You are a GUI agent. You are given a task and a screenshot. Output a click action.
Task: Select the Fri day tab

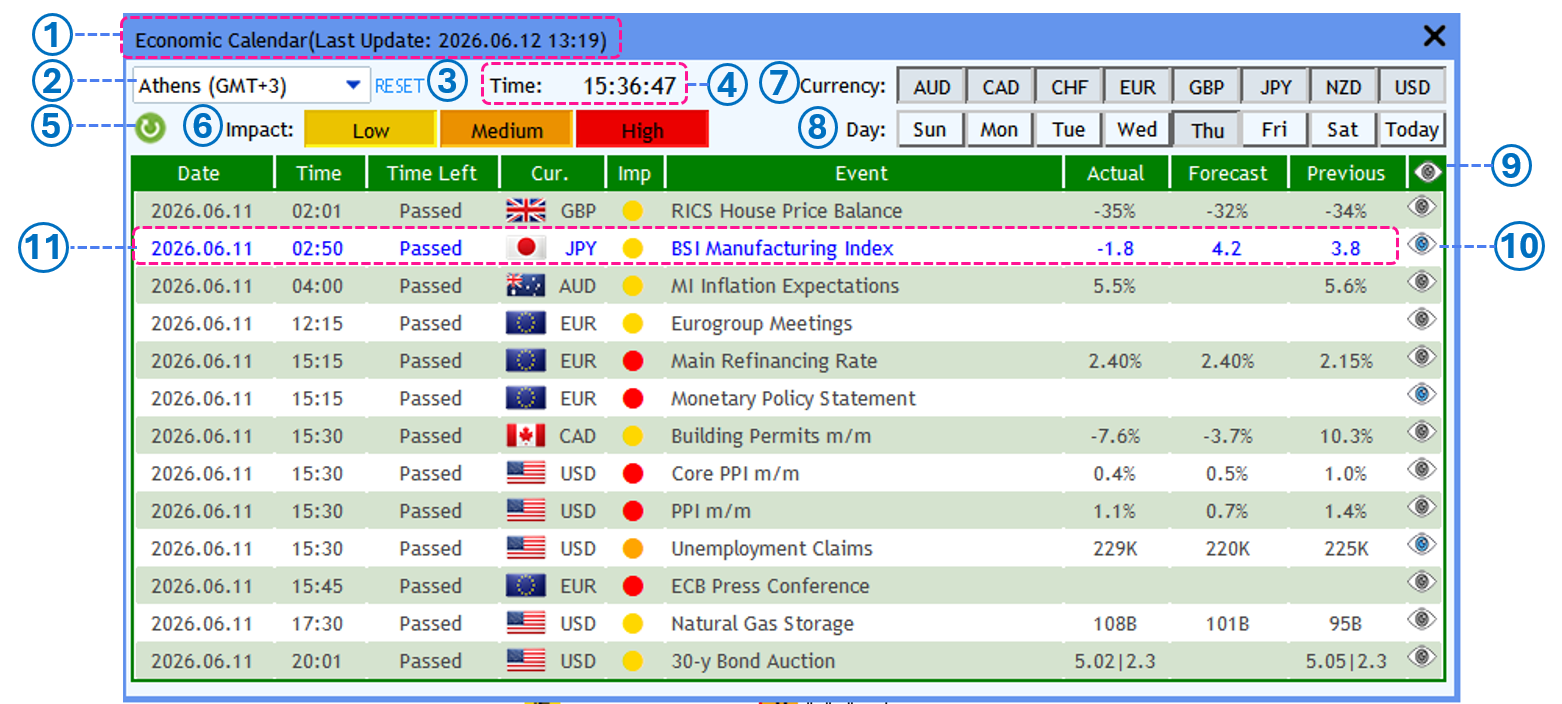[1274, 129]
